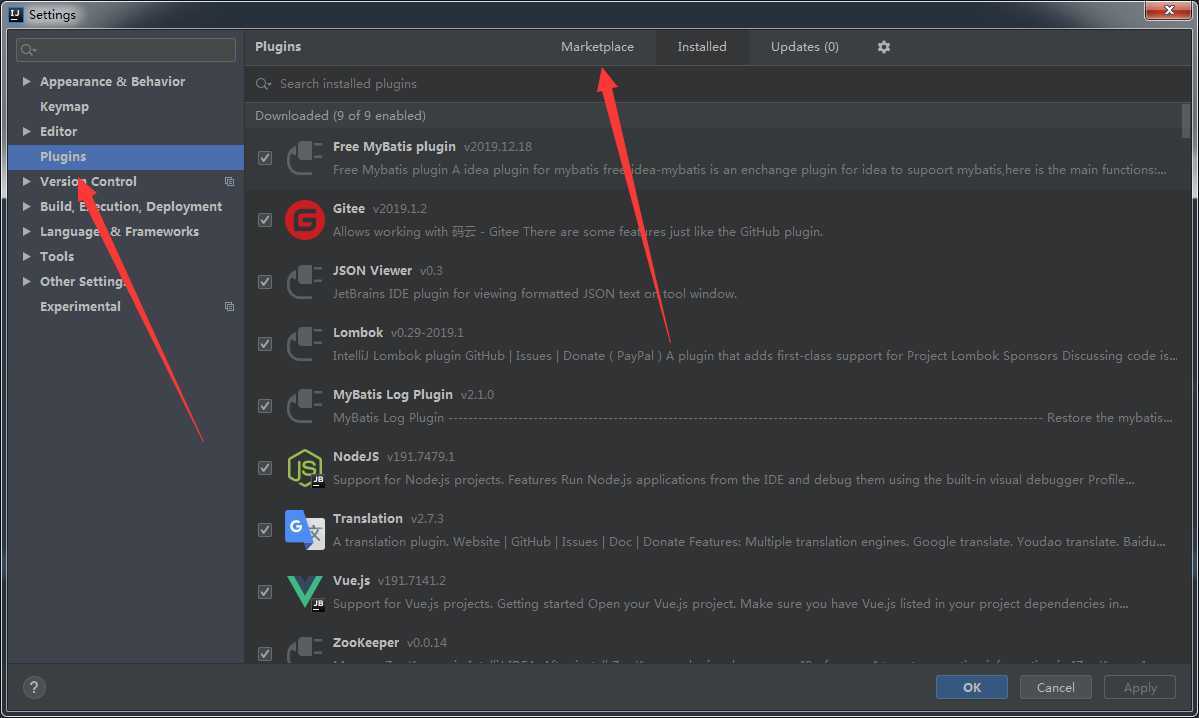
Task: Click the help question mark icon
Action: click(x=34, y=687)
